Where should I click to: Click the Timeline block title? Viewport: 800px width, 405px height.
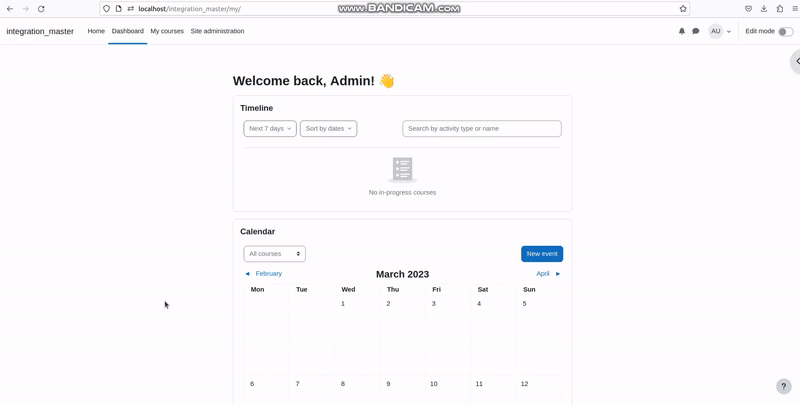tap(257, 108)
